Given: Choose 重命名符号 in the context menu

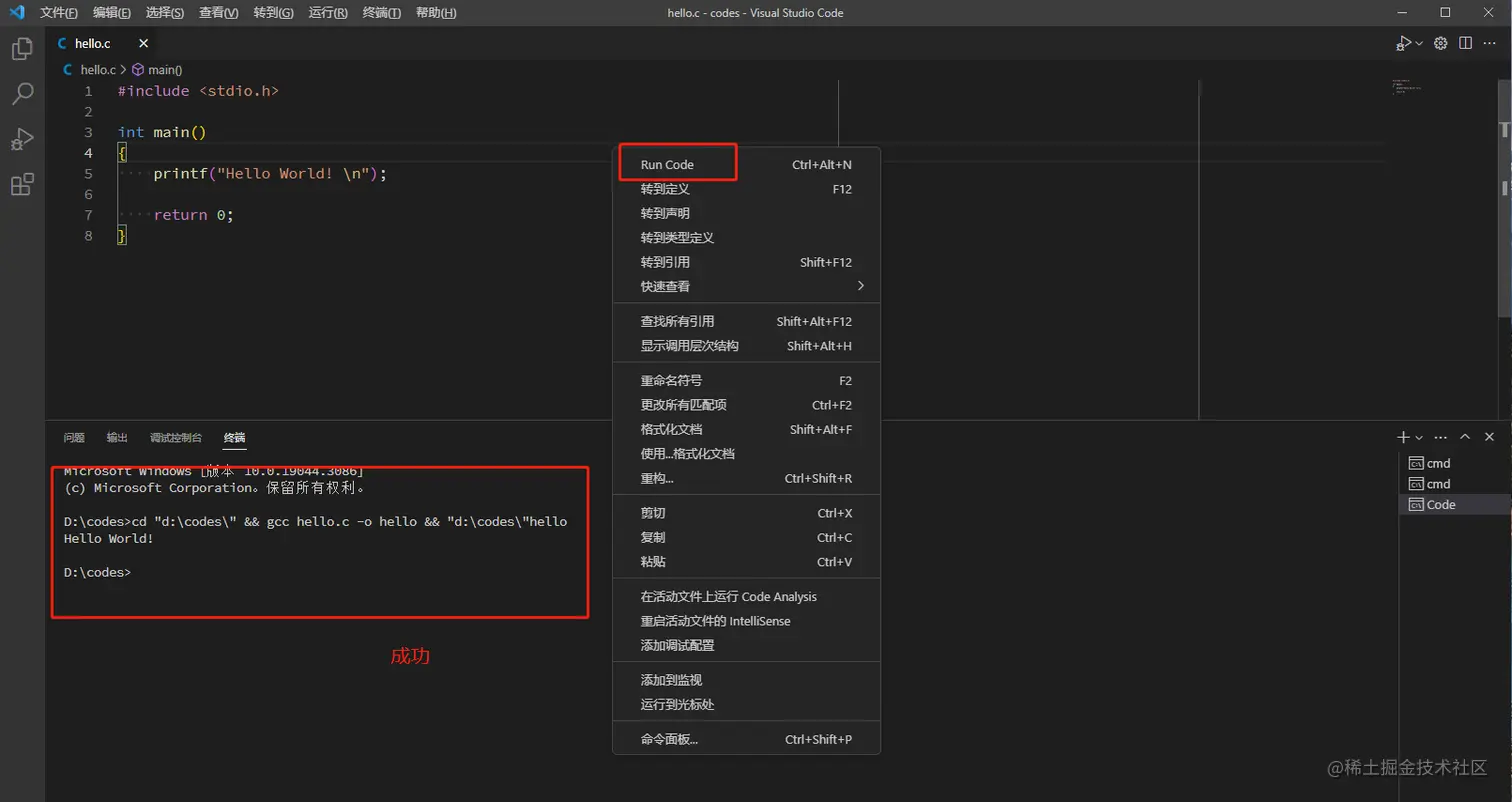Looking at the screenshot, I should point(746,381).
